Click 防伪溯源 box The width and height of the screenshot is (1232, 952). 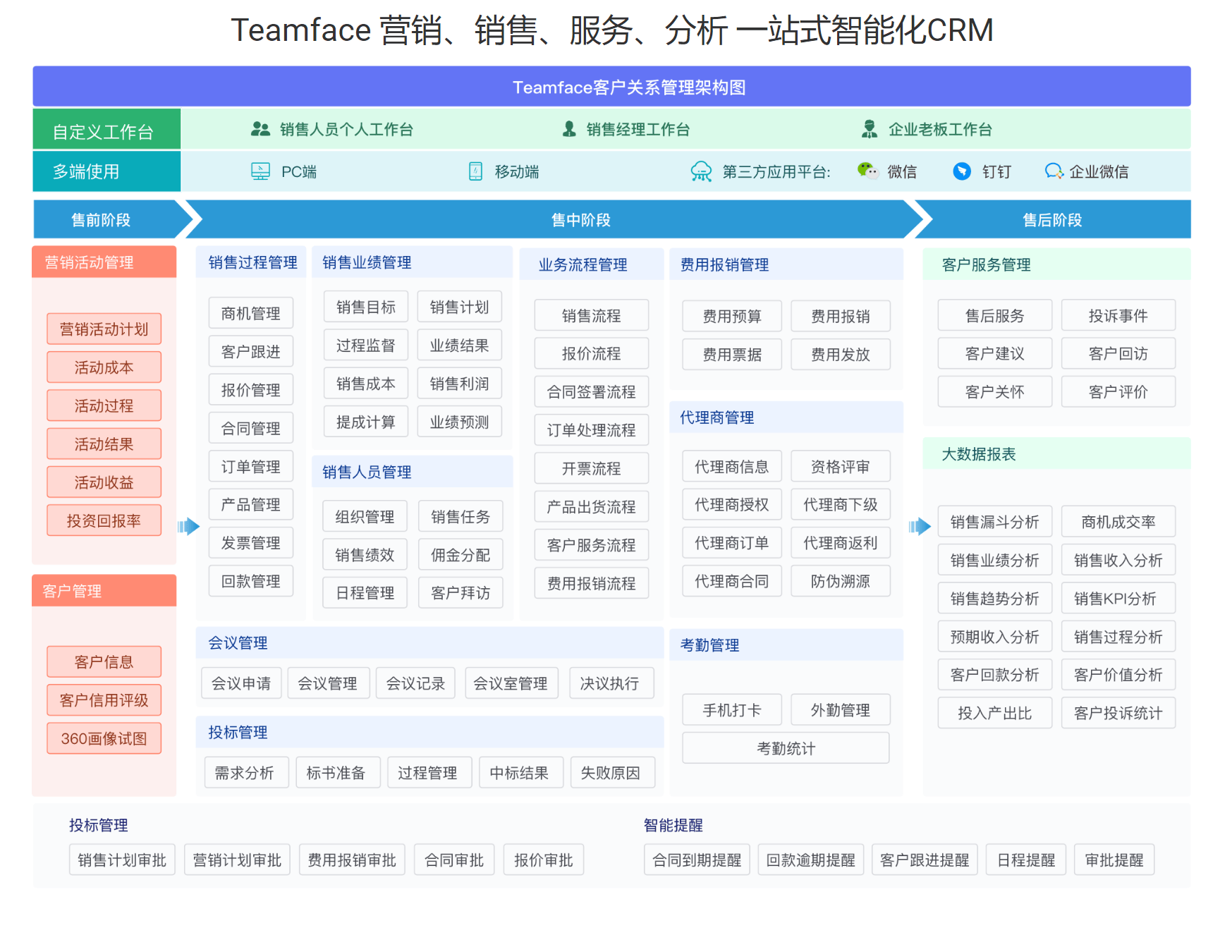pyautogui.click(x=841, y=581)
